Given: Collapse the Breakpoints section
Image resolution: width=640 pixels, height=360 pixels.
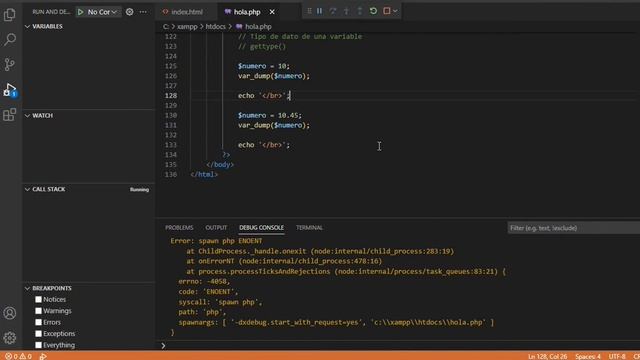Looking at the screenshot, I should [27, 288].
